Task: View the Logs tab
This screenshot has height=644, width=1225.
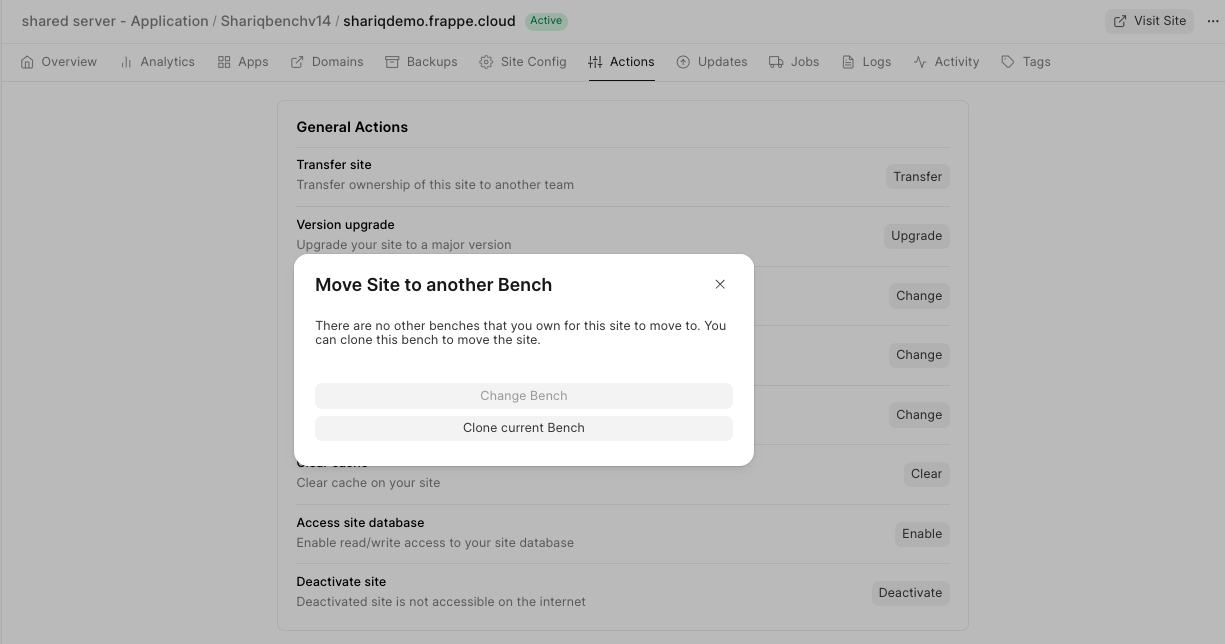Action: pyautogui.click(x=866, y=62)
